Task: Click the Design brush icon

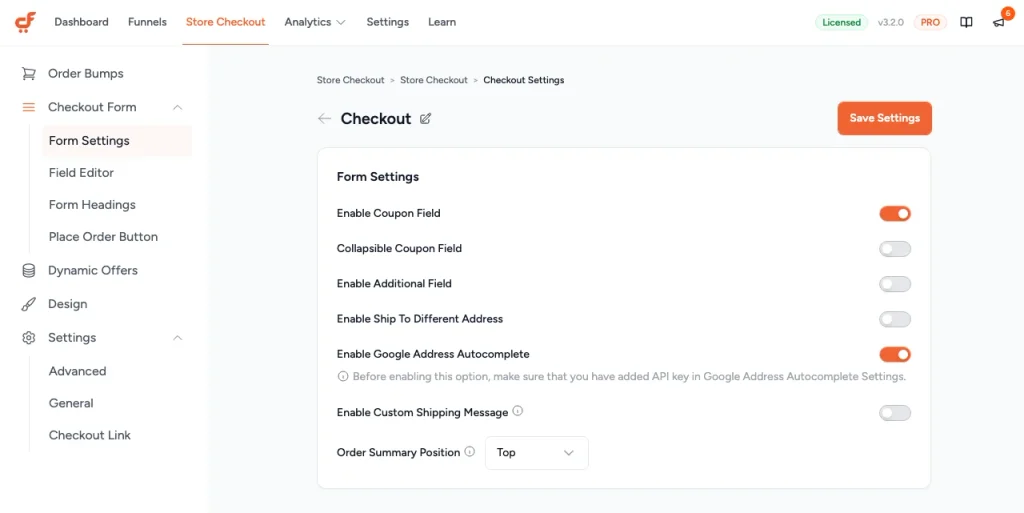Action: tap(28, 304)
